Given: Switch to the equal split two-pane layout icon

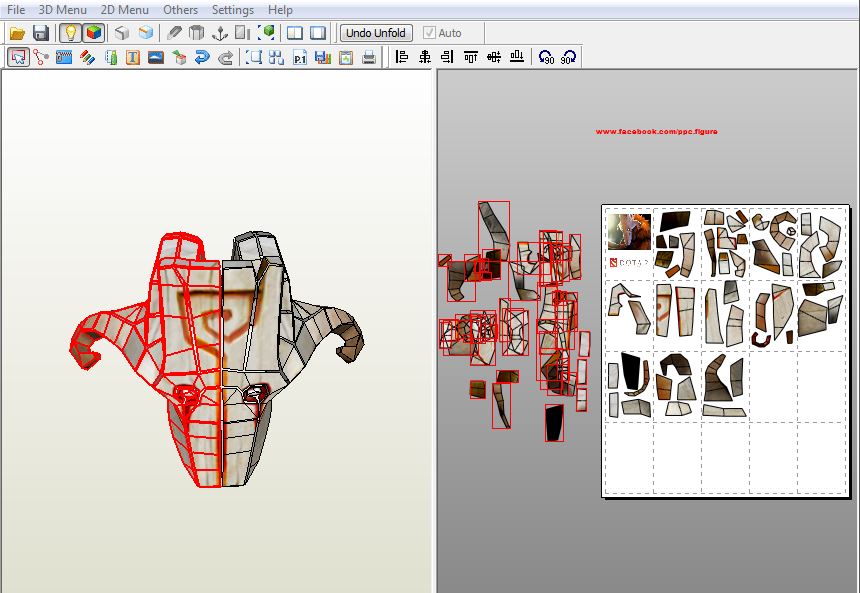Looking at the screenshot, I should tap(295, 33).
